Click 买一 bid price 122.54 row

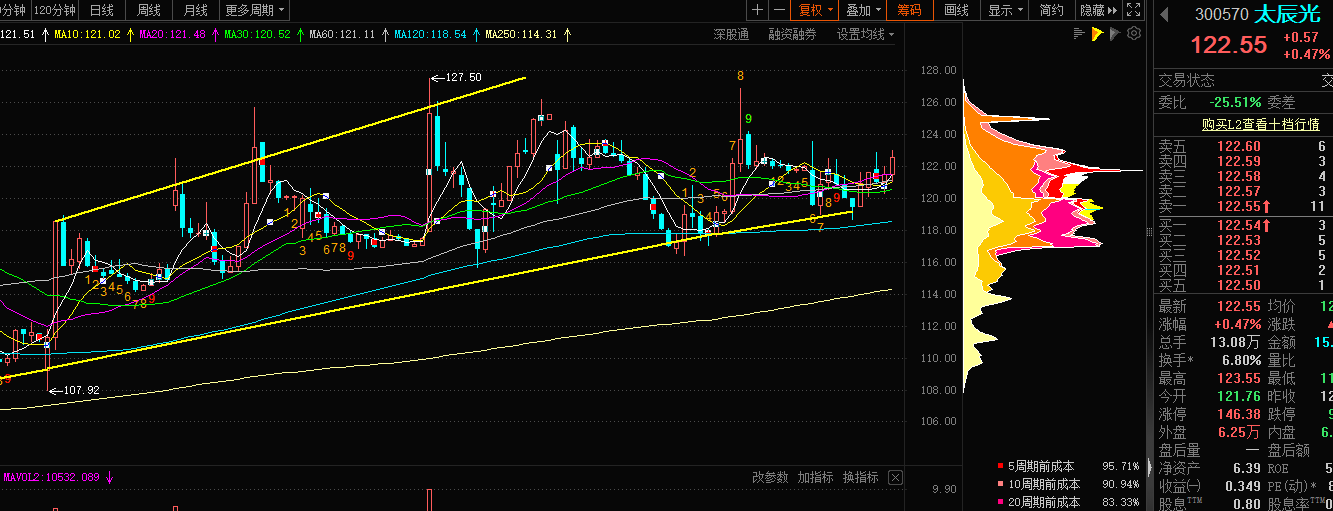(1244, 225)
